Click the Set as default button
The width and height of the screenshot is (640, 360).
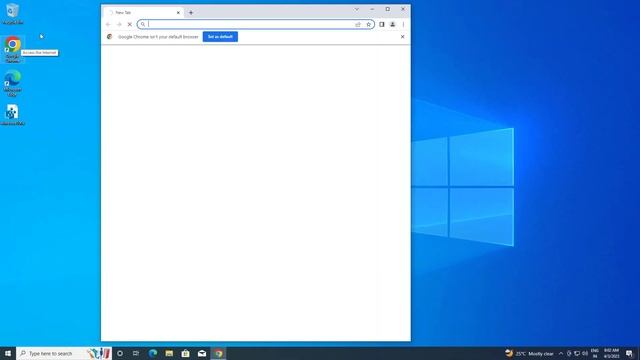point(220,37)
